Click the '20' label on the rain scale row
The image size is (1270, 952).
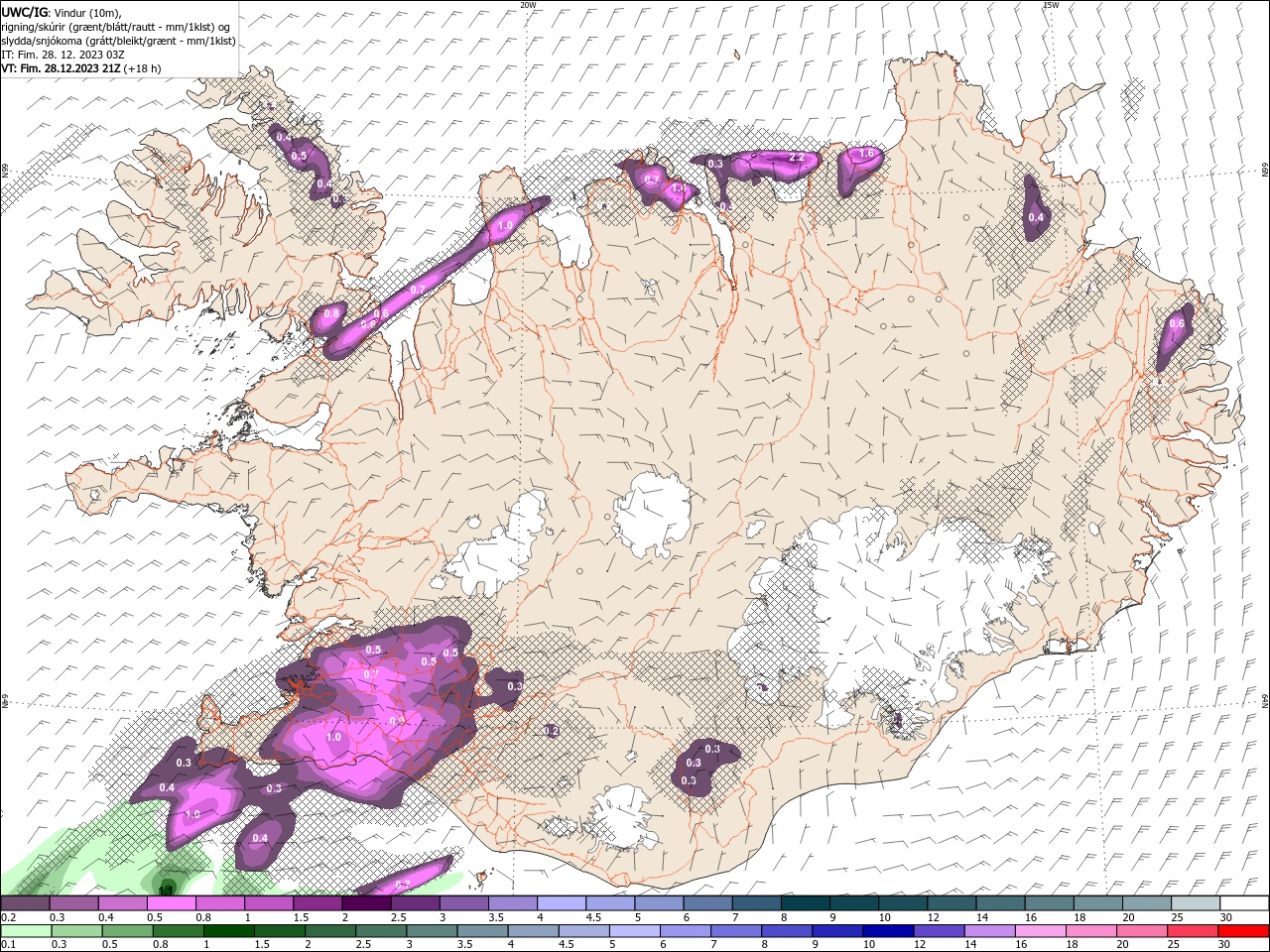[1122, 945]
